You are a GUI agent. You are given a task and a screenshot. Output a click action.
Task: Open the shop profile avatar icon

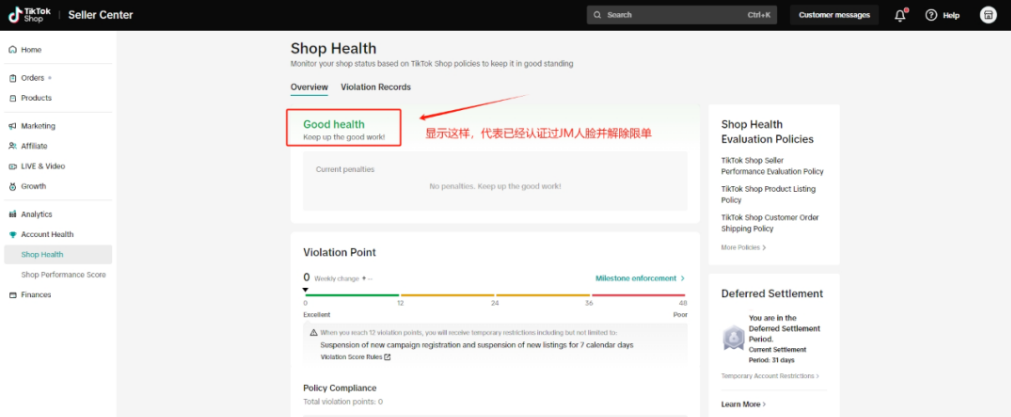[x=988, y=15]
